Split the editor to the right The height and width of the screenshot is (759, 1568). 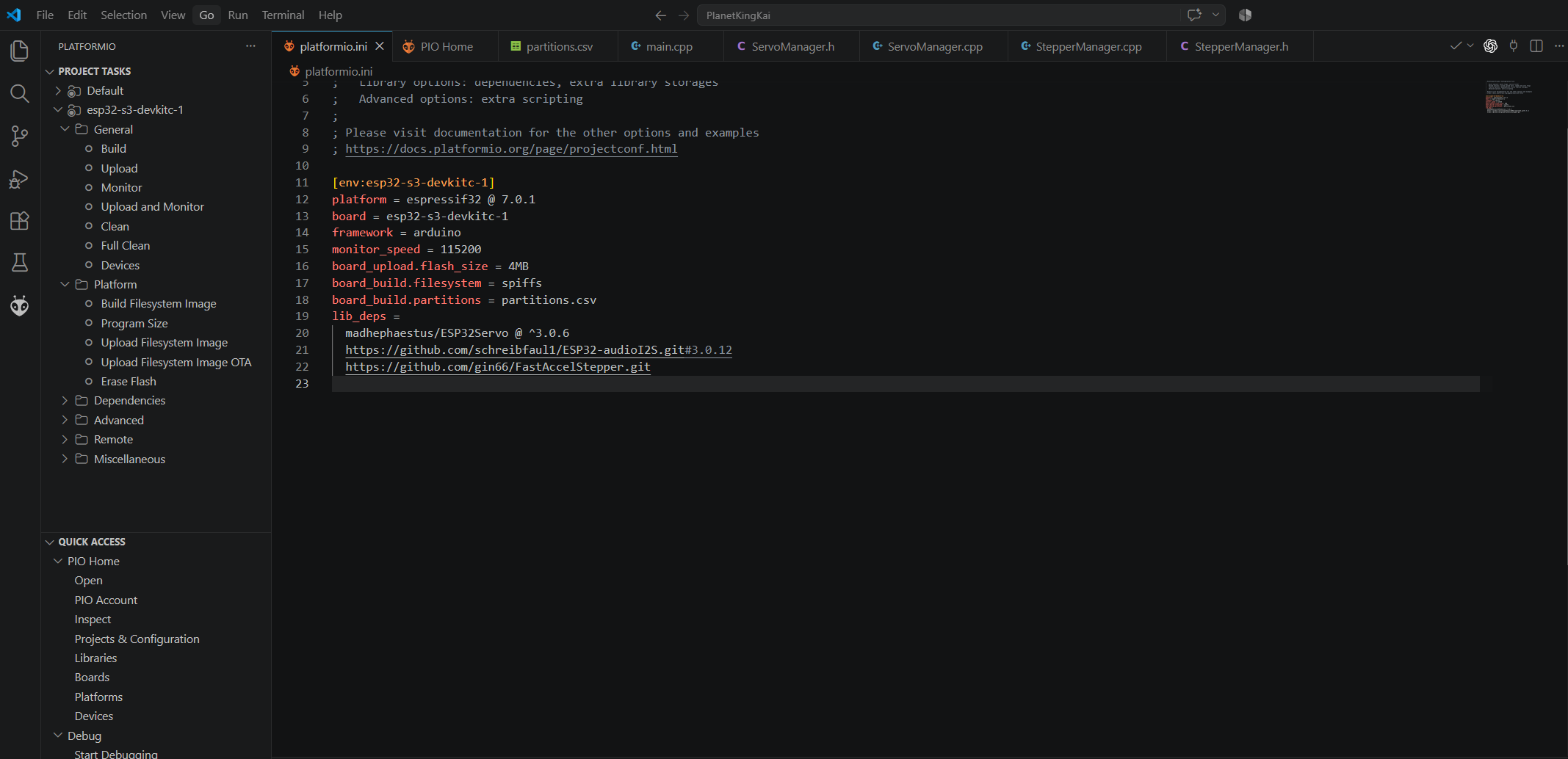(1536, 46)
